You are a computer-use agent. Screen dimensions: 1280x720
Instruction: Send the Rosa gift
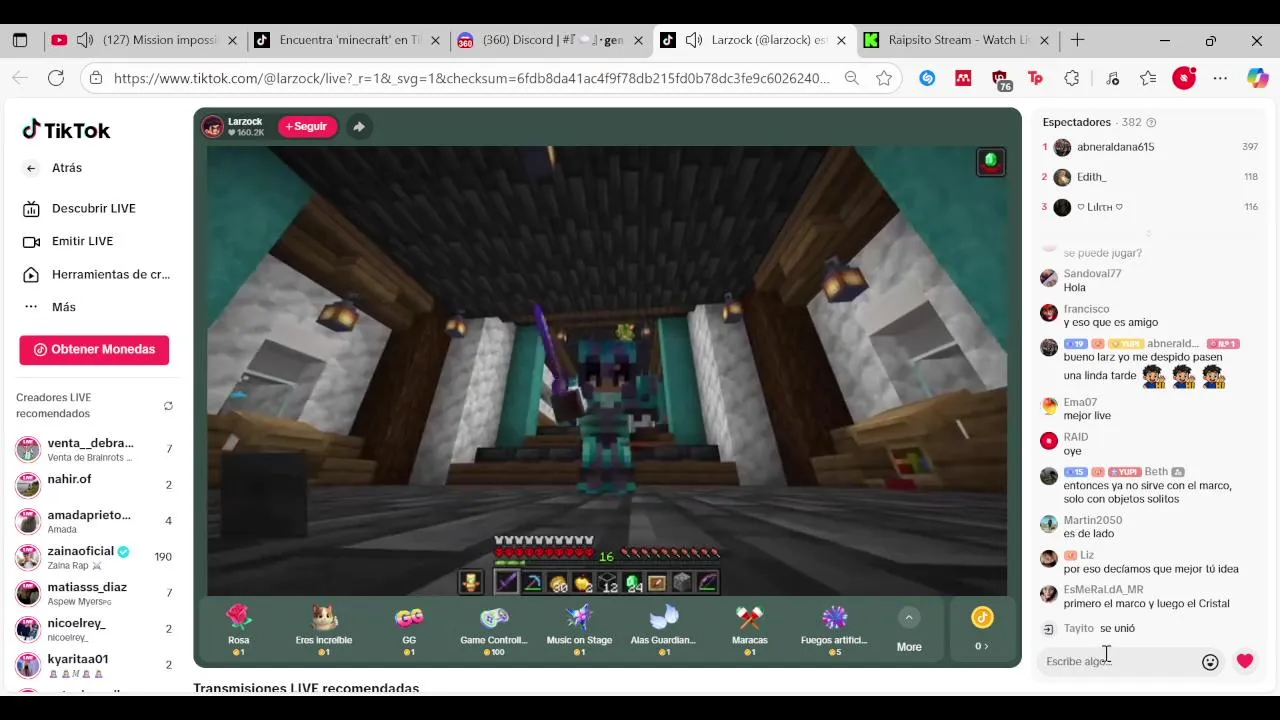coord(238,630)
